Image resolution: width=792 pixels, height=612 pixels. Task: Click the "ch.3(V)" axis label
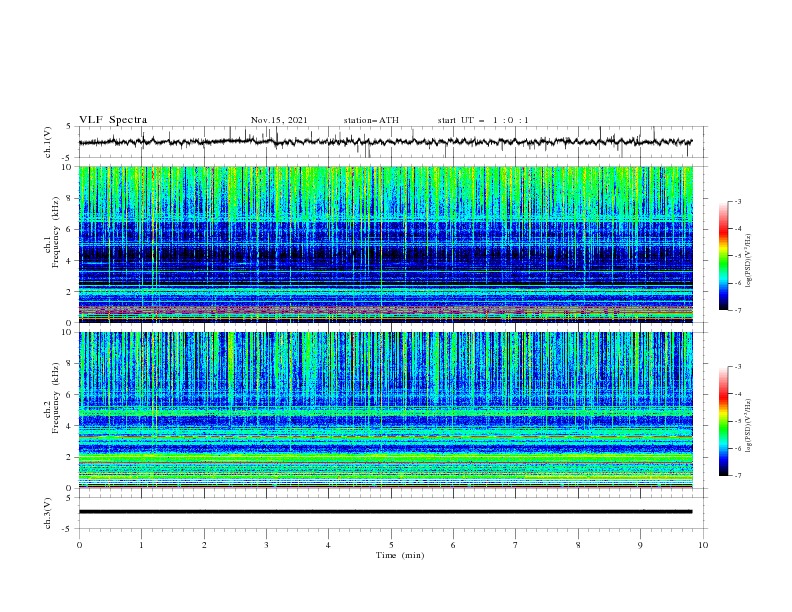[48, 513]
